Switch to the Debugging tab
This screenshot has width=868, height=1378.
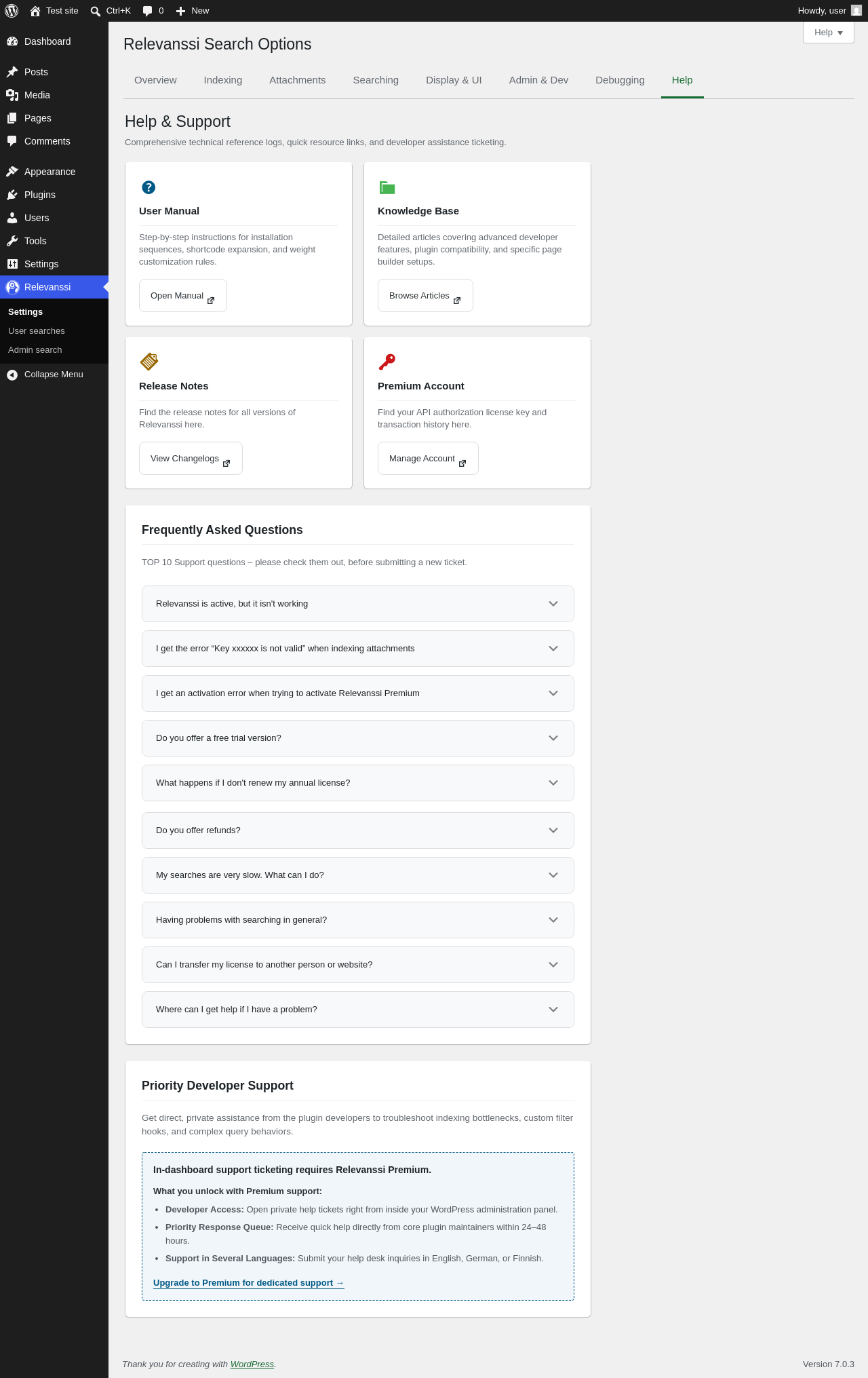click(x=620, y=80)
